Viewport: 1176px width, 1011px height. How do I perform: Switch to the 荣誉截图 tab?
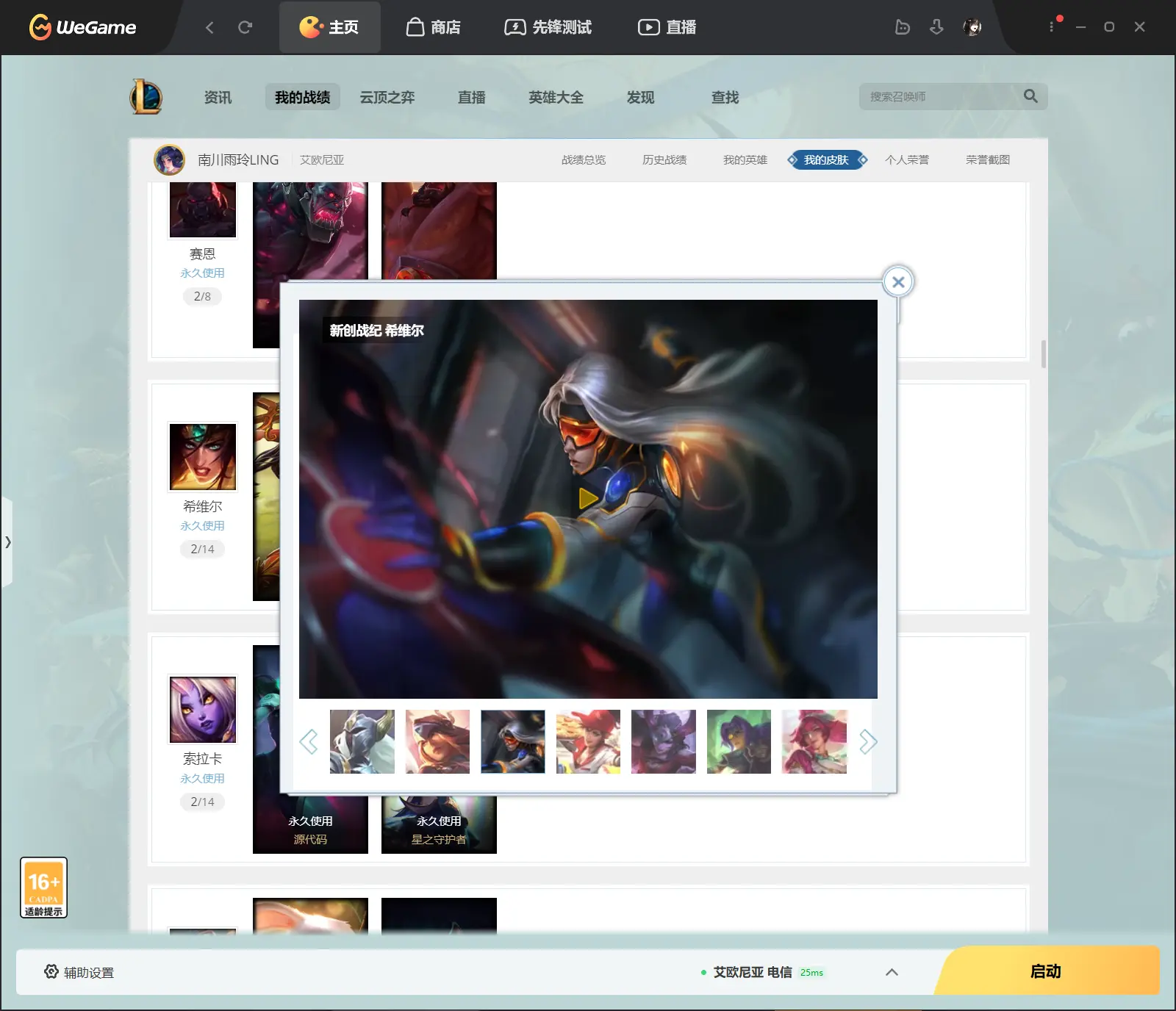pyautogui.click(x=988, y=159)
